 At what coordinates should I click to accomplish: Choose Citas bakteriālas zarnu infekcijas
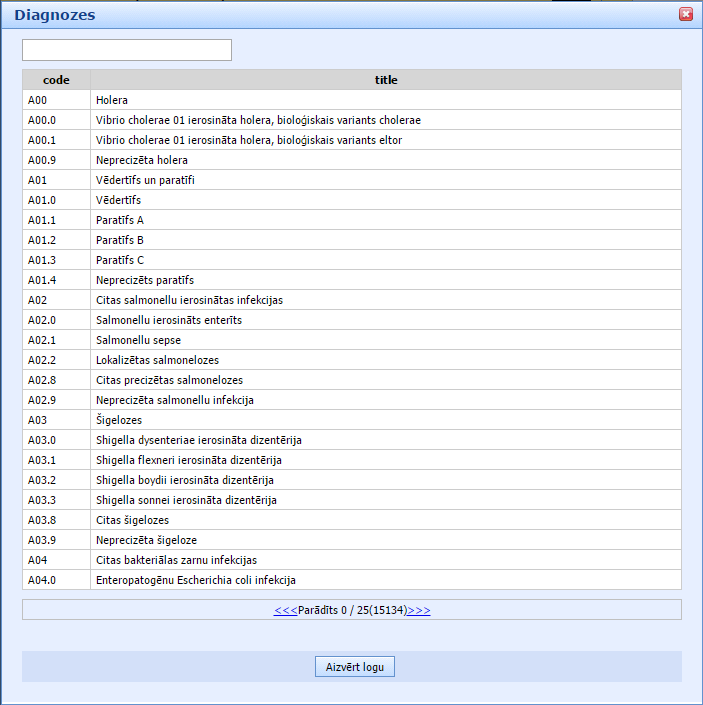[176, 560]
